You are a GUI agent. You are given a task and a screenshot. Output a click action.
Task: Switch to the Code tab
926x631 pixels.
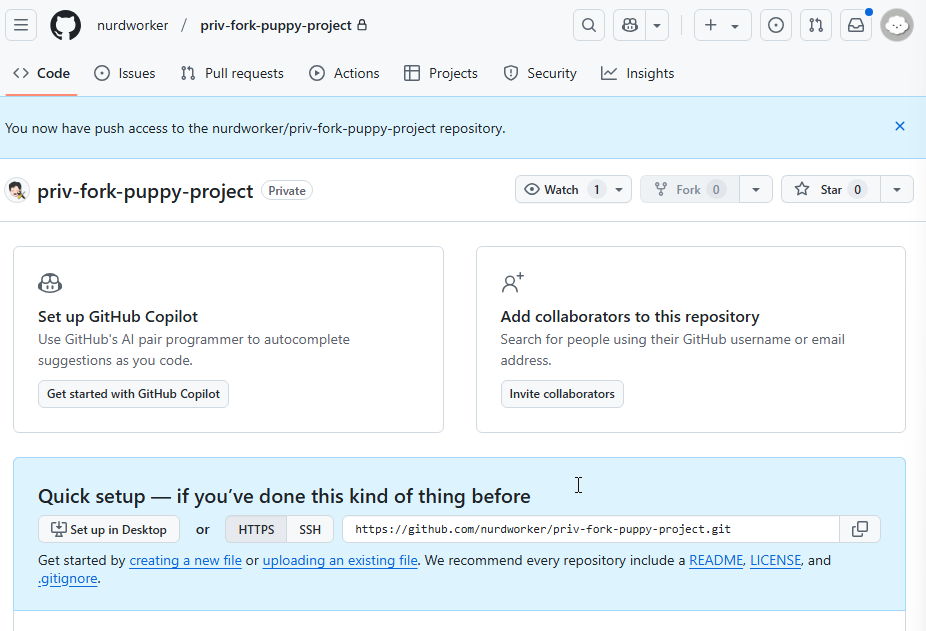(41, 73)
